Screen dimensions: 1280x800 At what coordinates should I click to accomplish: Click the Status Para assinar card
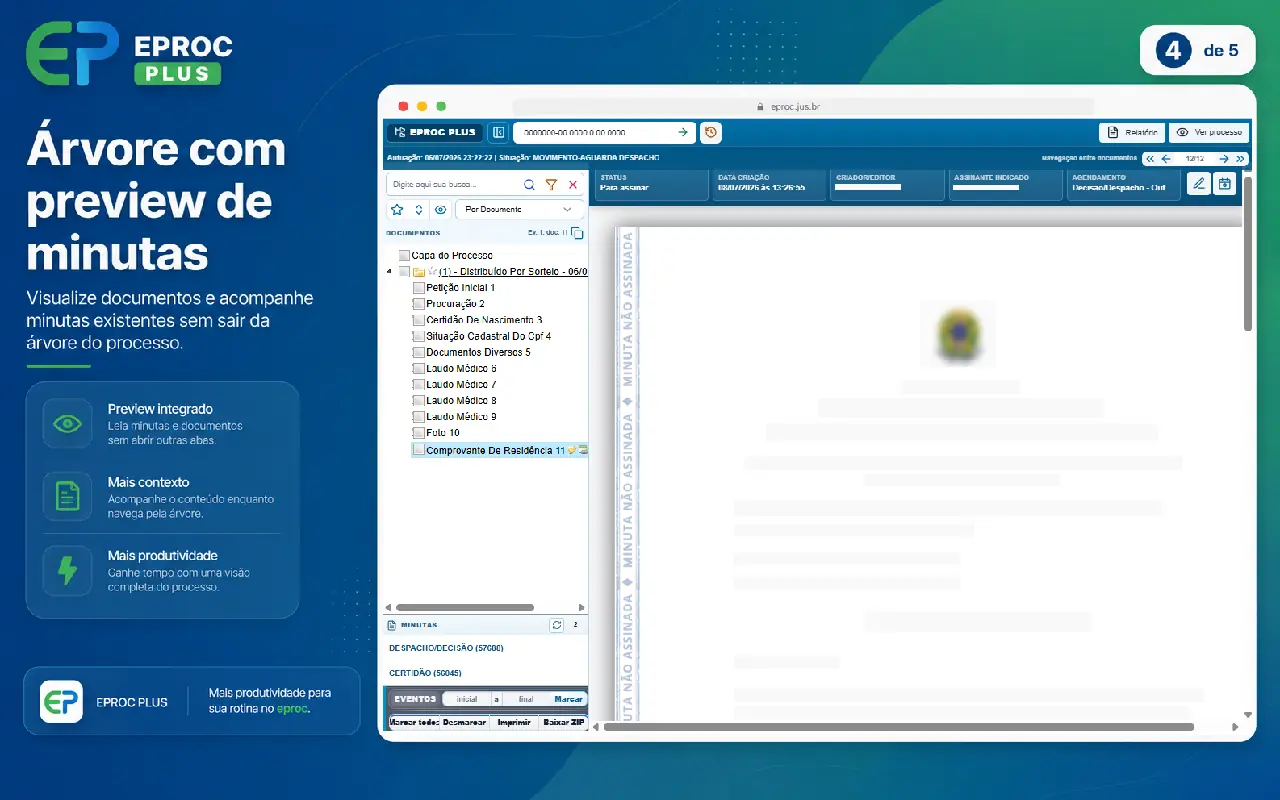(651, 184)
